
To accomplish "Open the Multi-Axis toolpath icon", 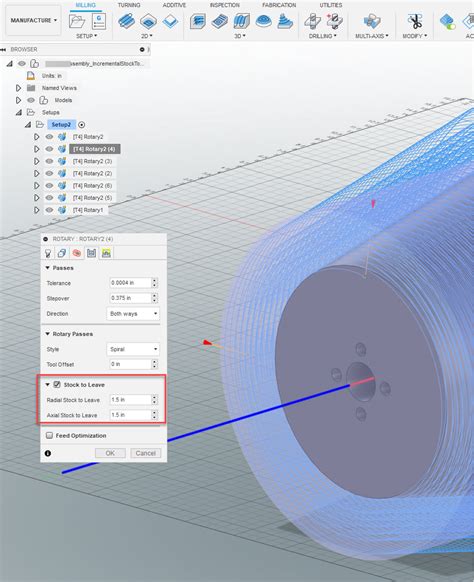I will click(372, 22).
